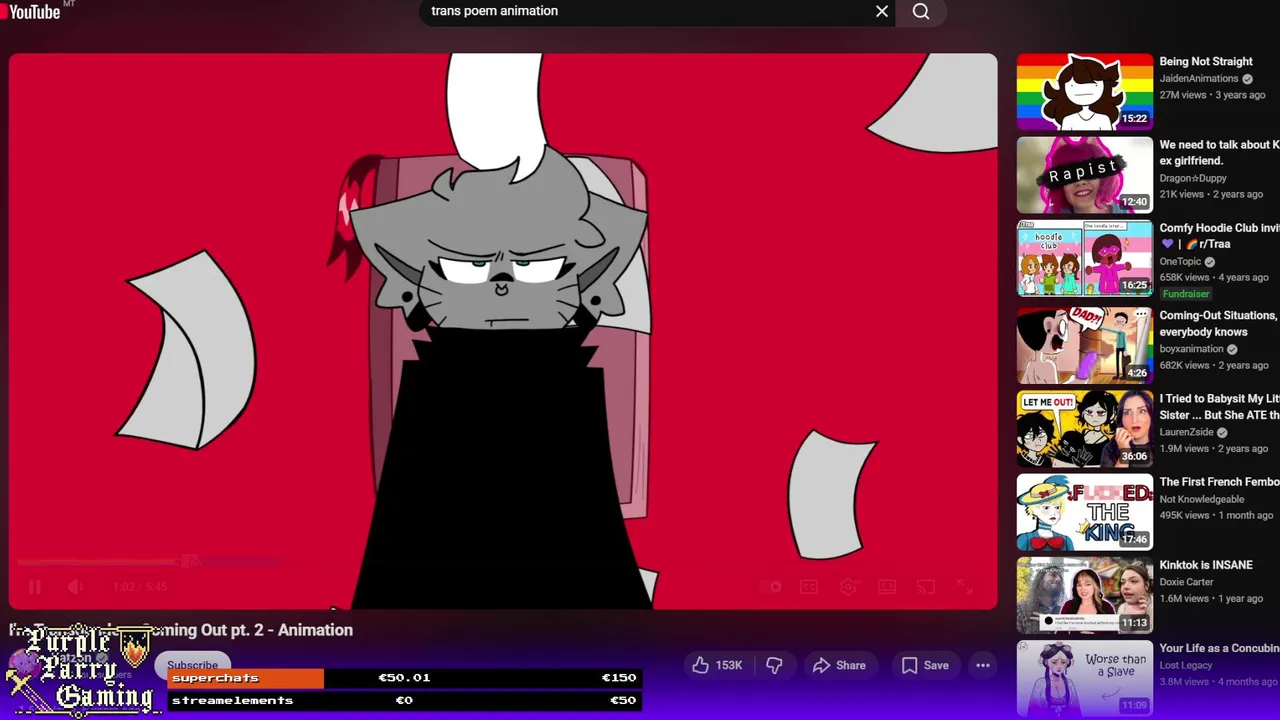This screenshot has width=1280, height=720.
Task: Visit the Lost Legacy channel name
Action: (x=1187, y=665)
